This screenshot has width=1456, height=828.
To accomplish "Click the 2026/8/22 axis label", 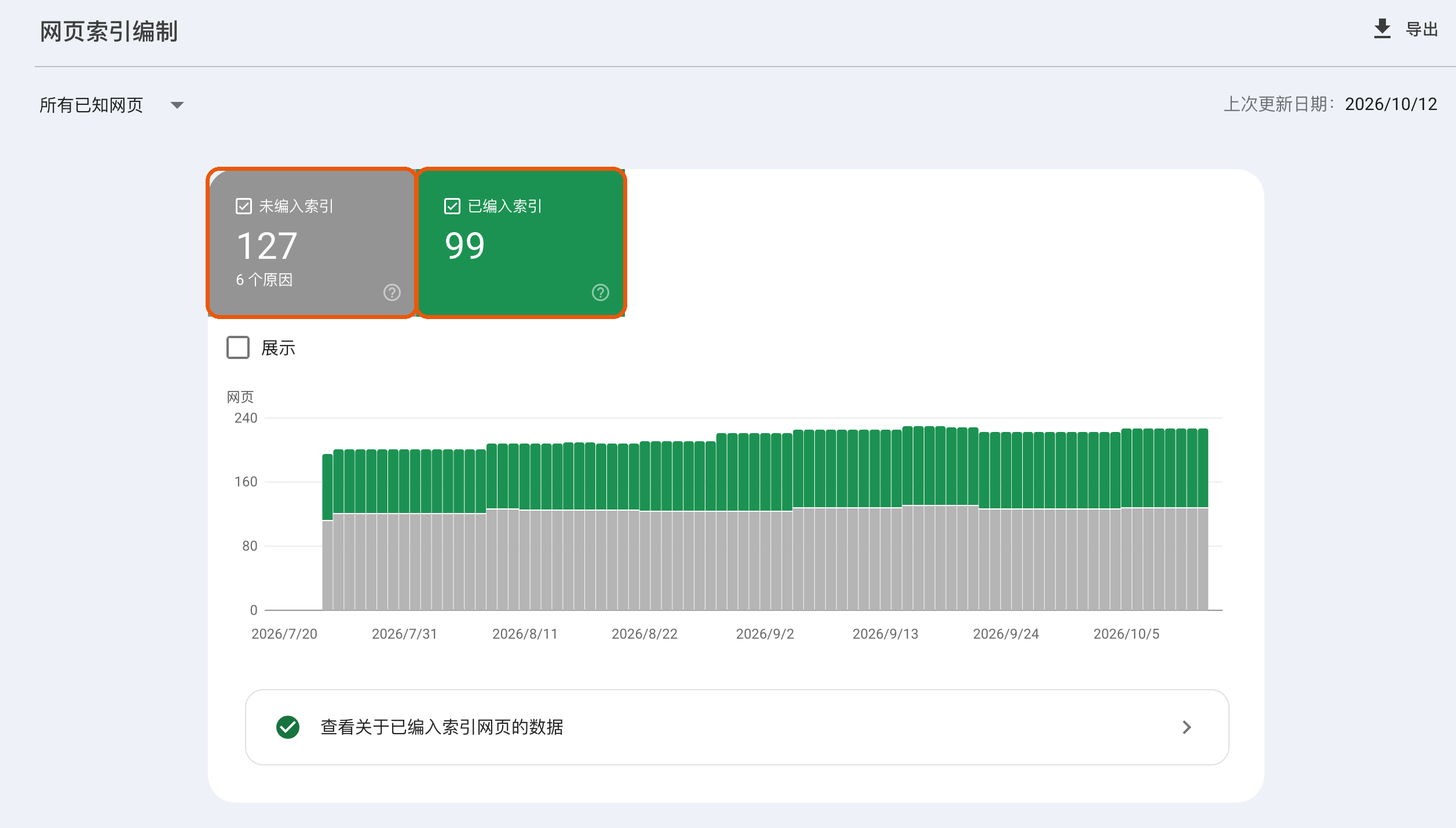I will 645,634.
